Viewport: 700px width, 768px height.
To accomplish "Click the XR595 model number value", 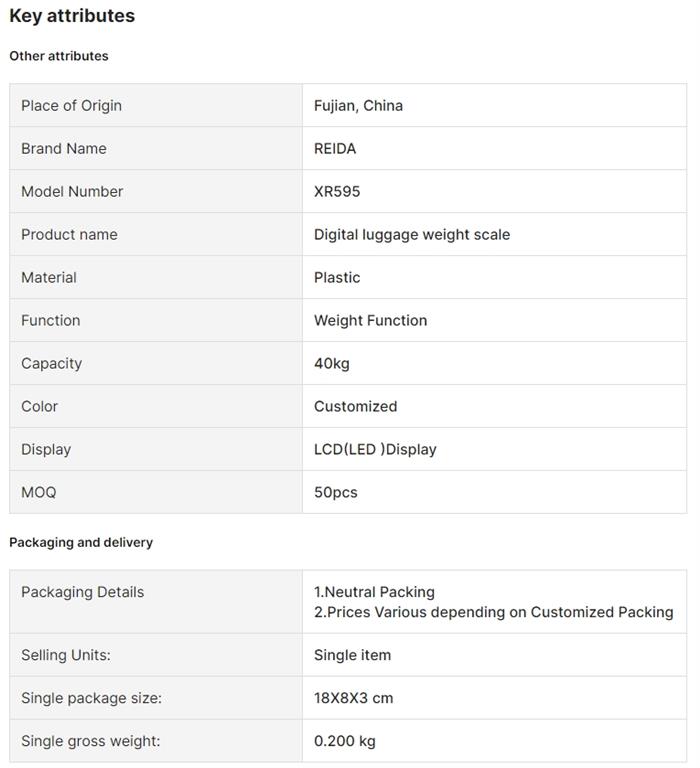I will tap(337, 191).
